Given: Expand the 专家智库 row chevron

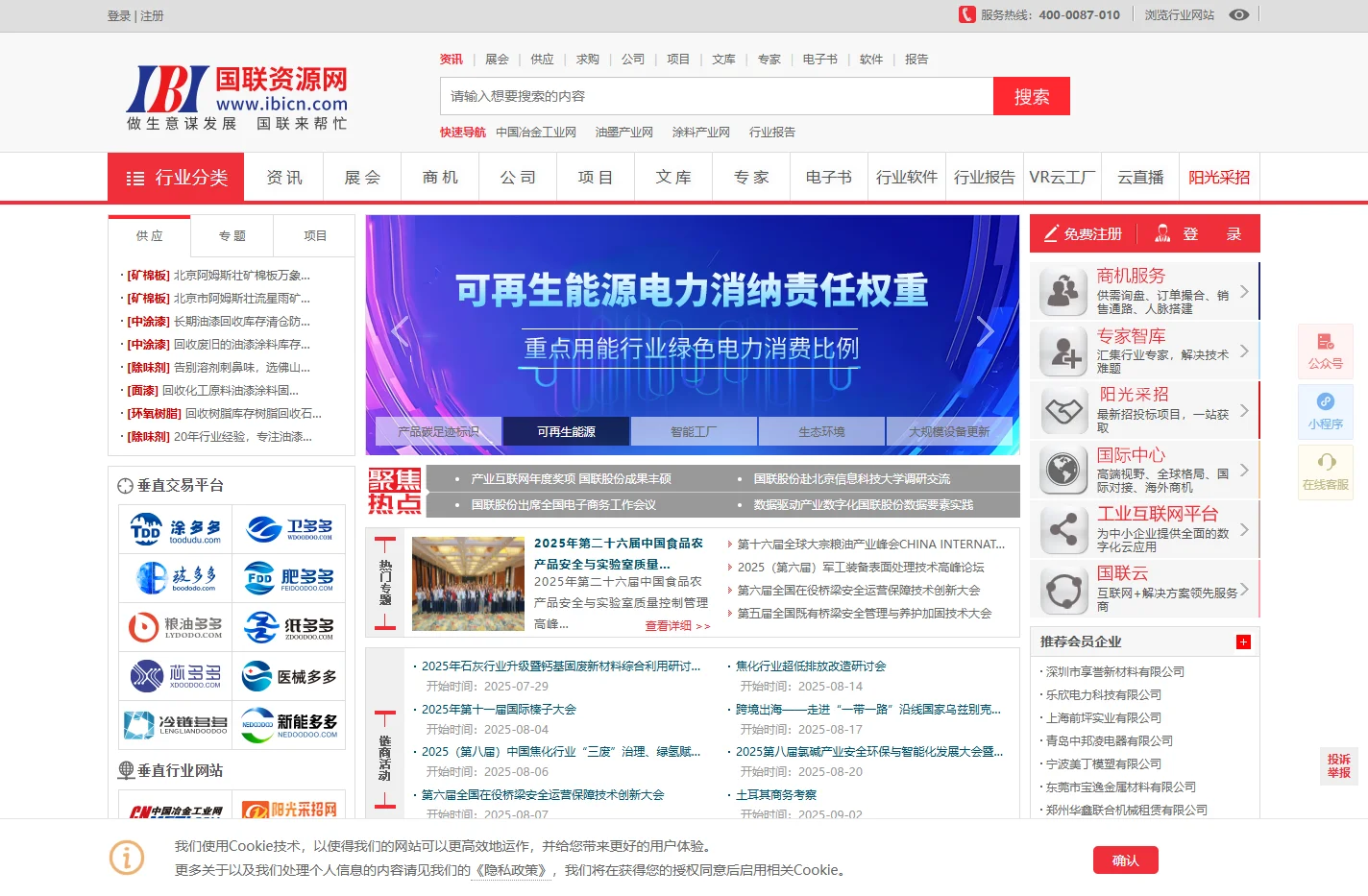Looking at the screenshot, I should pos(1244,351).
